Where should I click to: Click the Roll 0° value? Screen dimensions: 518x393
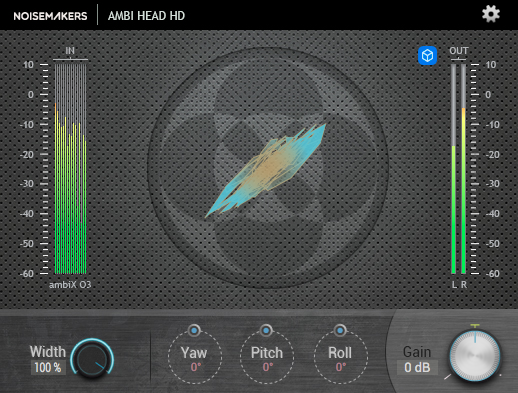point(341,367)
